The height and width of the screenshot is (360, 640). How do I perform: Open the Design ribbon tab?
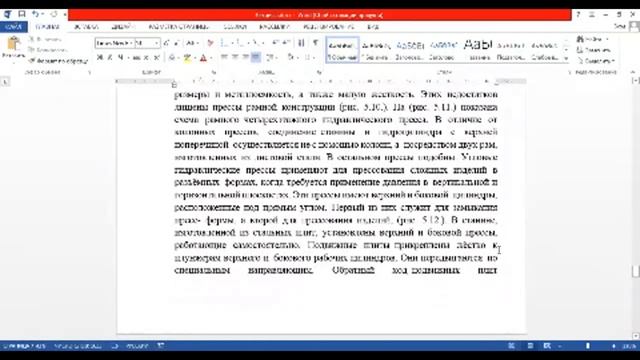coord(123,27)
